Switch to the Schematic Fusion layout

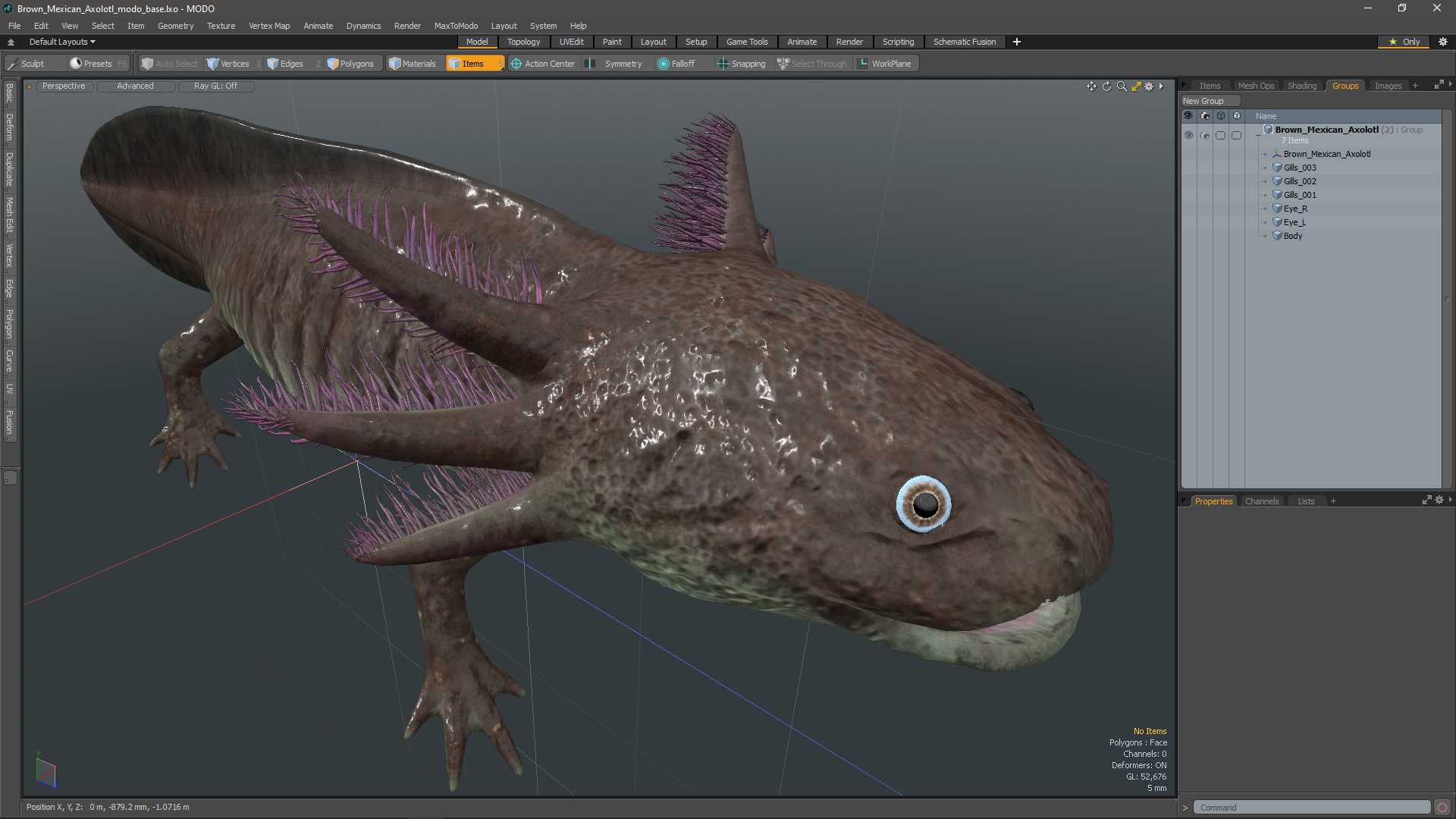click(x=965, y=42)
